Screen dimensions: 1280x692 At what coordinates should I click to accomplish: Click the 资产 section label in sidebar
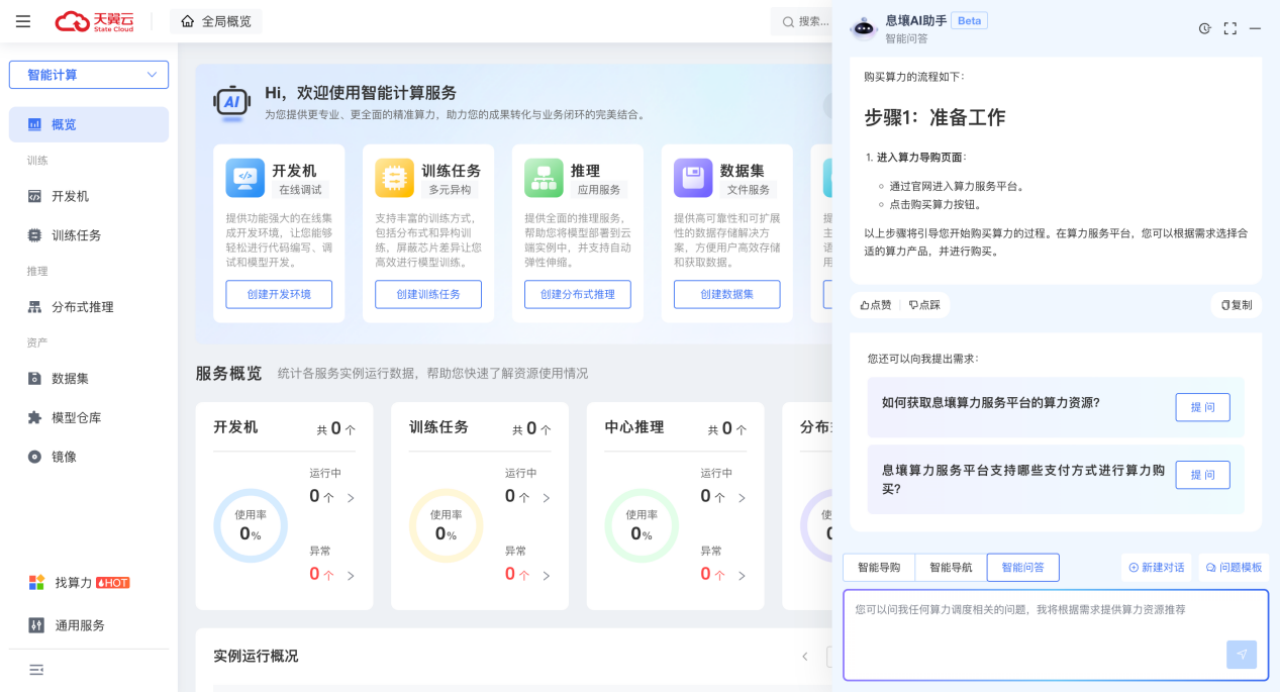tap(37, 342)
